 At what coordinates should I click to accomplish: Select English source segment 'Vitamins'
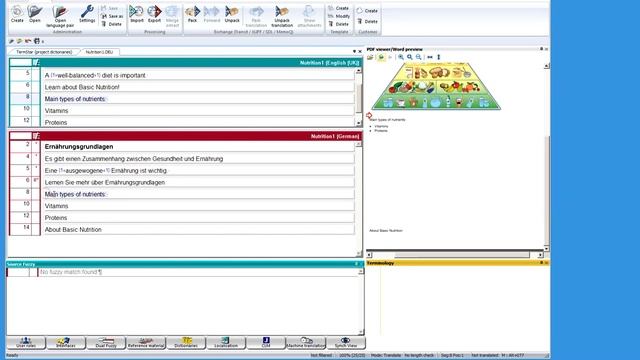pos(199,111)
